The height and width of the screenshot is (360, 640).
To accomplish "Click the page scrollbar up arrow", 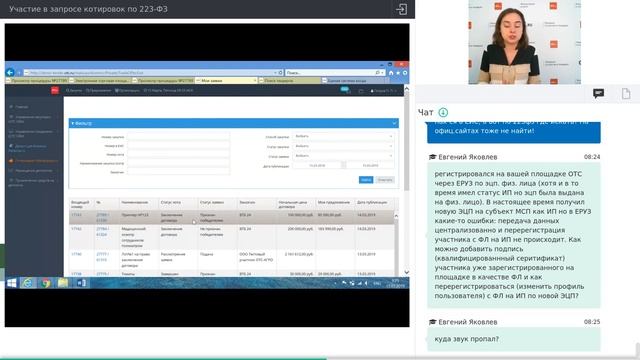I will 407,88.
